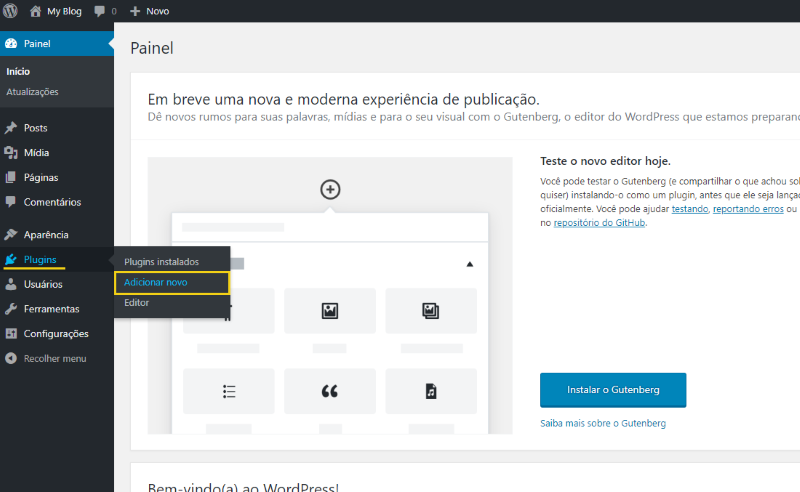Open Saiba mais sobre o Gutenberg link
The image size is (800, 492).
tap(603, 423)
